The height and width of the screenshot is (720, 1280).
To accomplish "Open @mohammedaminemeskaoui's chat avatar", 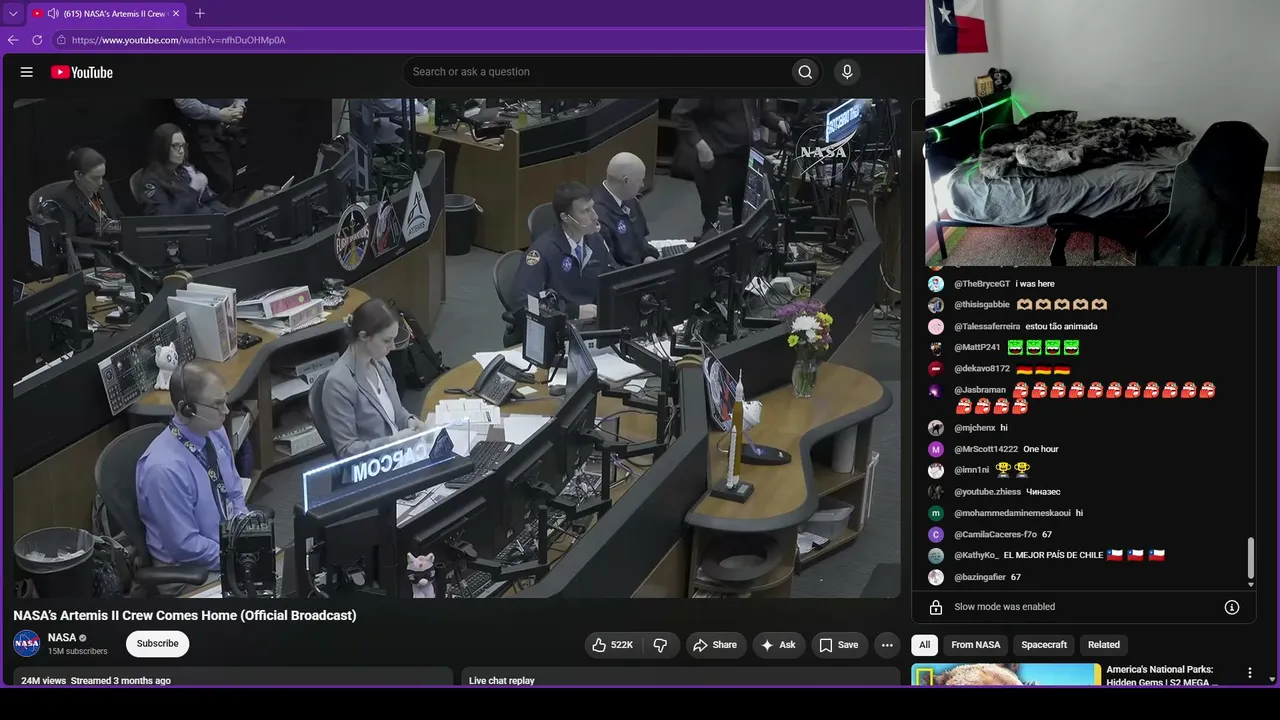I will point(936,513).
